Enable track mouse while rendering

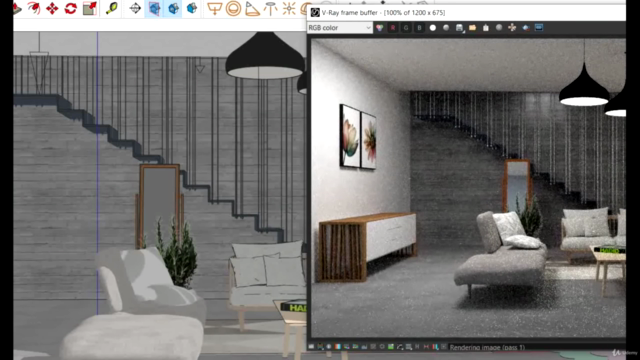512,28
